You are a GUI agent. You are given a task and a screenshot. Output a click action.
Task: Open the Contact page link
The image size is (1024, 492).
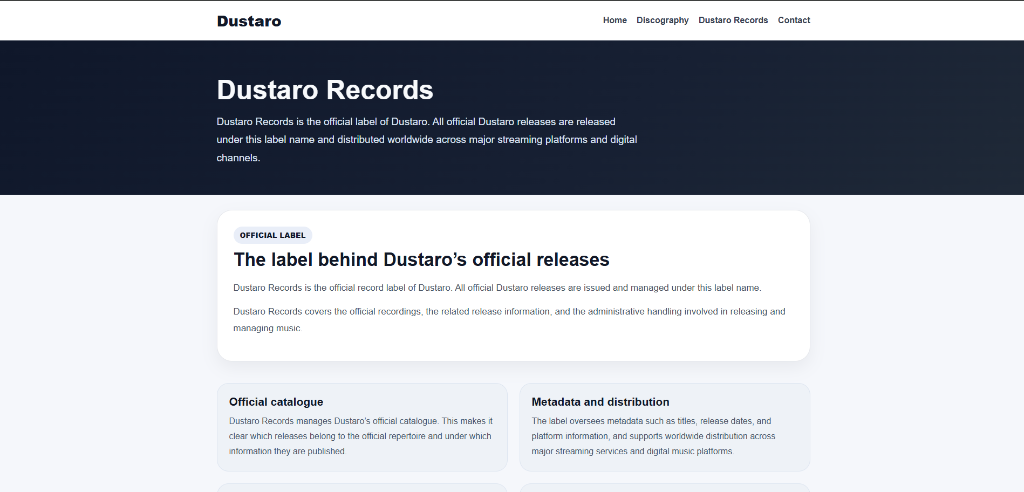(x=793, y=20)
